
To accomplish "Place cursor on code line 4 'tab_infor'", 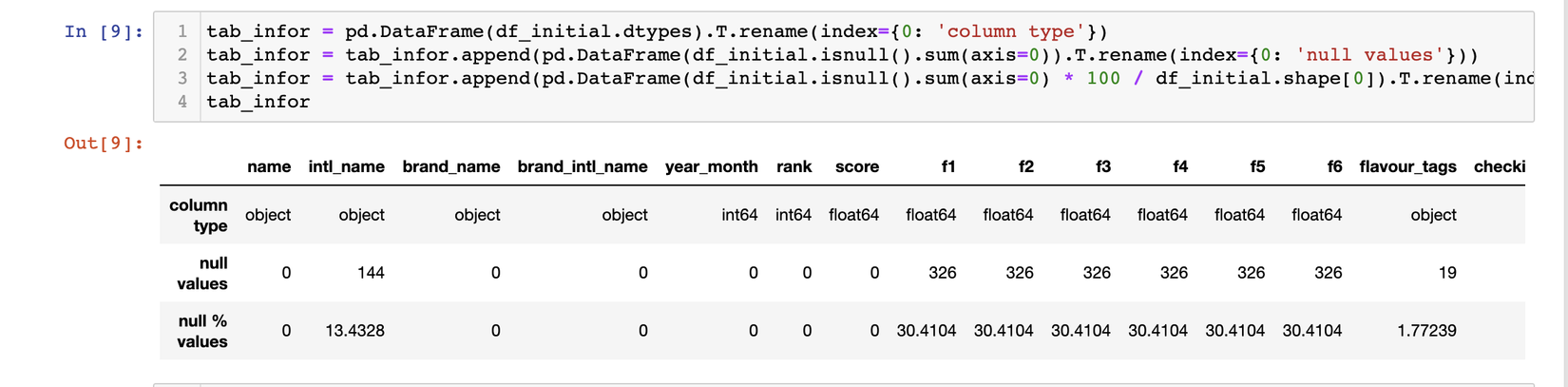I will click(x=258, y=102).
